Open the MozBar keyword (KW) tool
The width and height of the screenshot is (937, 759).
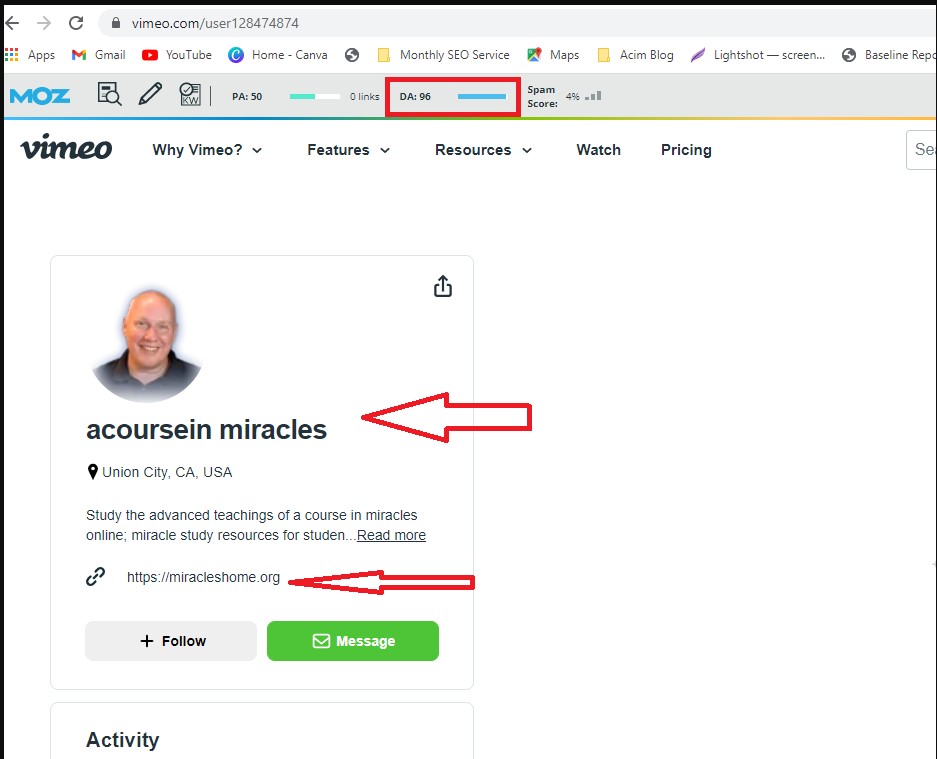(x=190, y=94)
